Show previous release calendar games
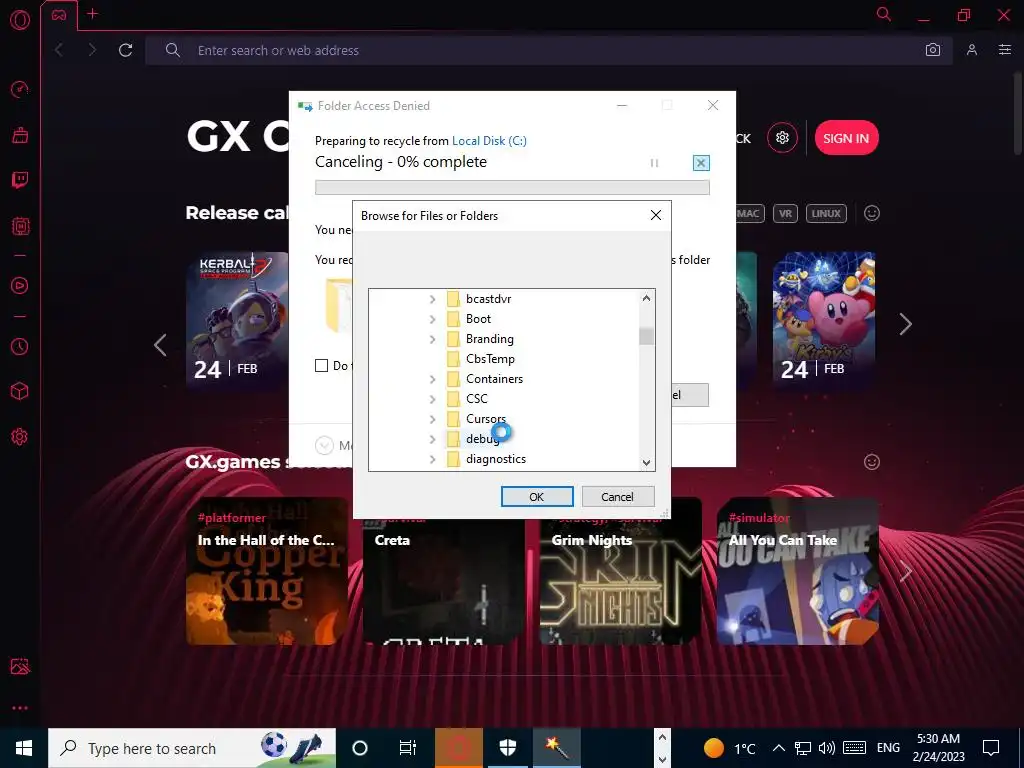Viewport: 1024px width, 768px height. point(160,345)
